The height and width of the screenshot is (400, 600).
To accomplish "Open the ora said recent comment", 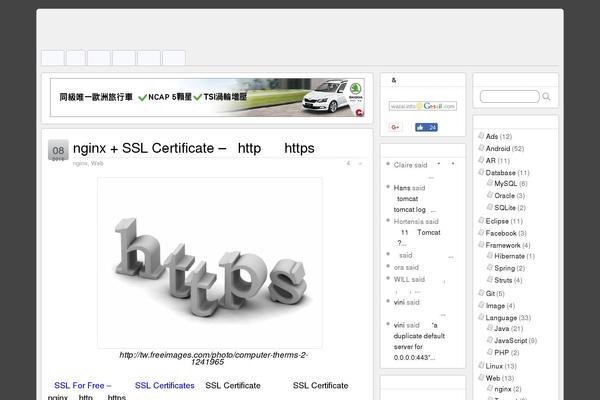I will pos(406,267).
